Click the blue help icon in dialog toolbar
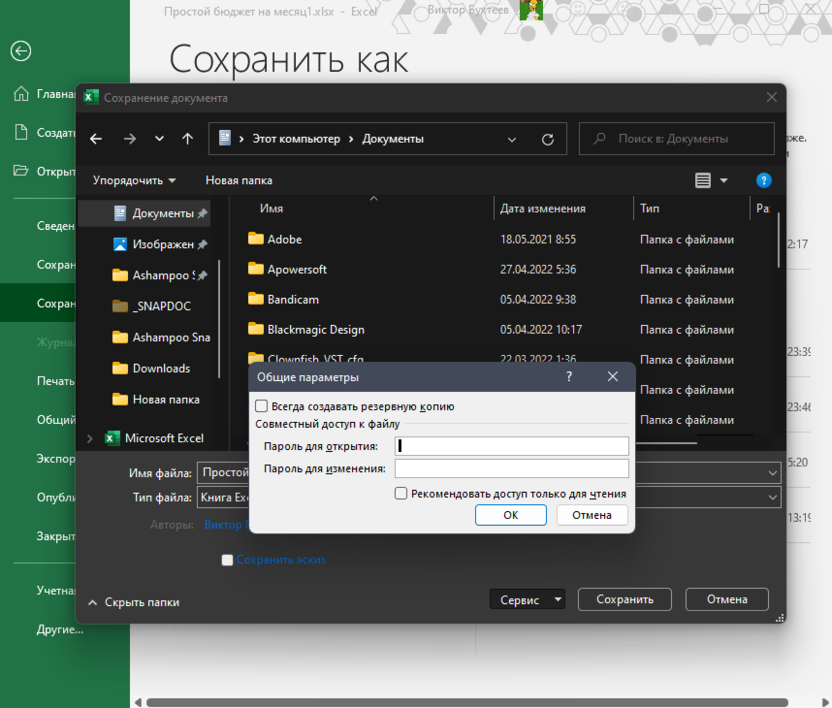832x708 pixels. tap(764, 181)
